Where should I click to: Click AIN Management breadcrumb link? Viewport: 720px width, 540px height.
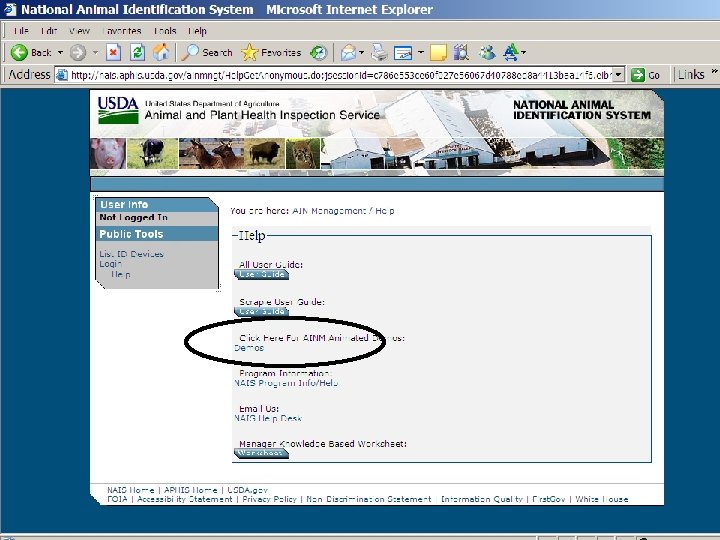click(x=329, y=211)
